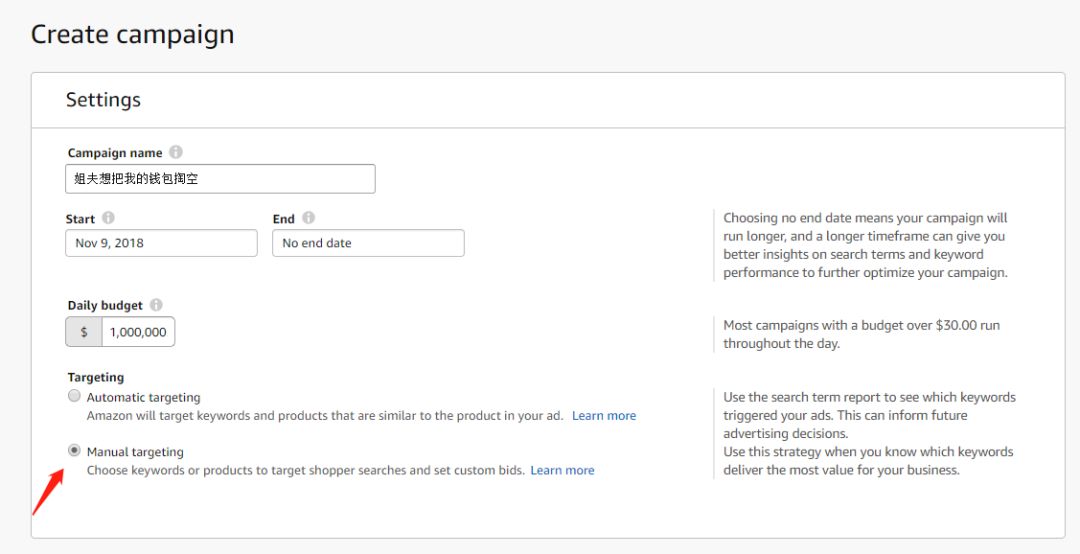Click the Targeting section label
The image size is (1080, 554).
[96, 378]
